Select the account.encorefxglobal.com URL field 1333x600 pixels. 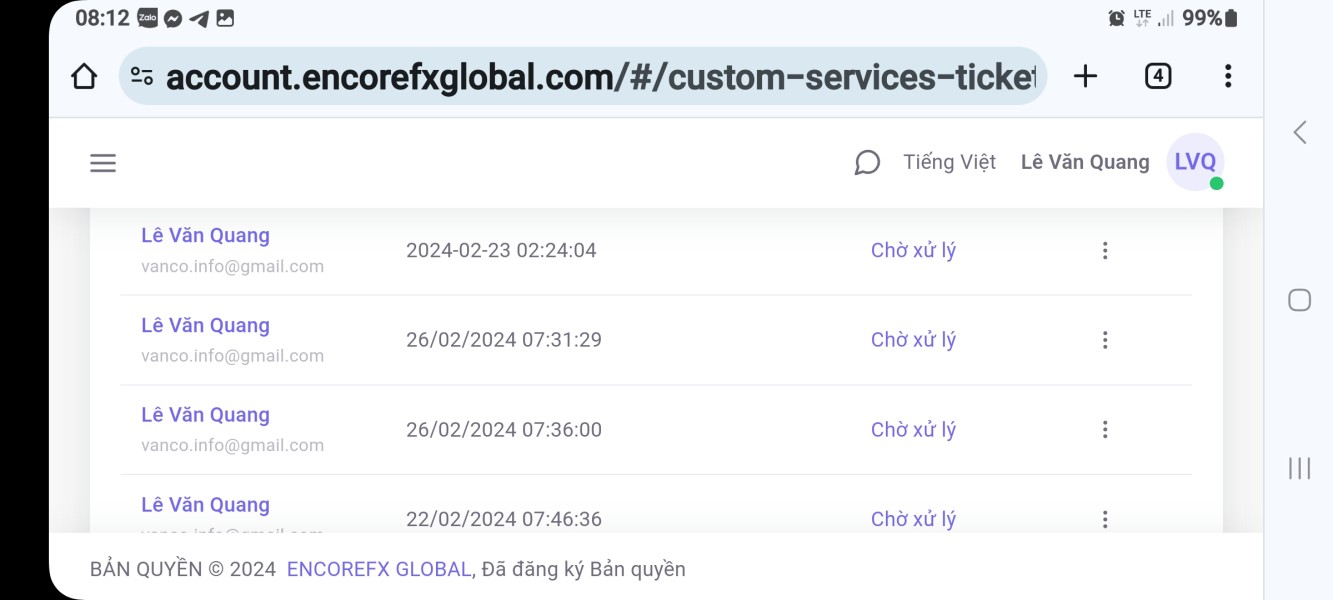pyautogui.click(x=583, y=76)
